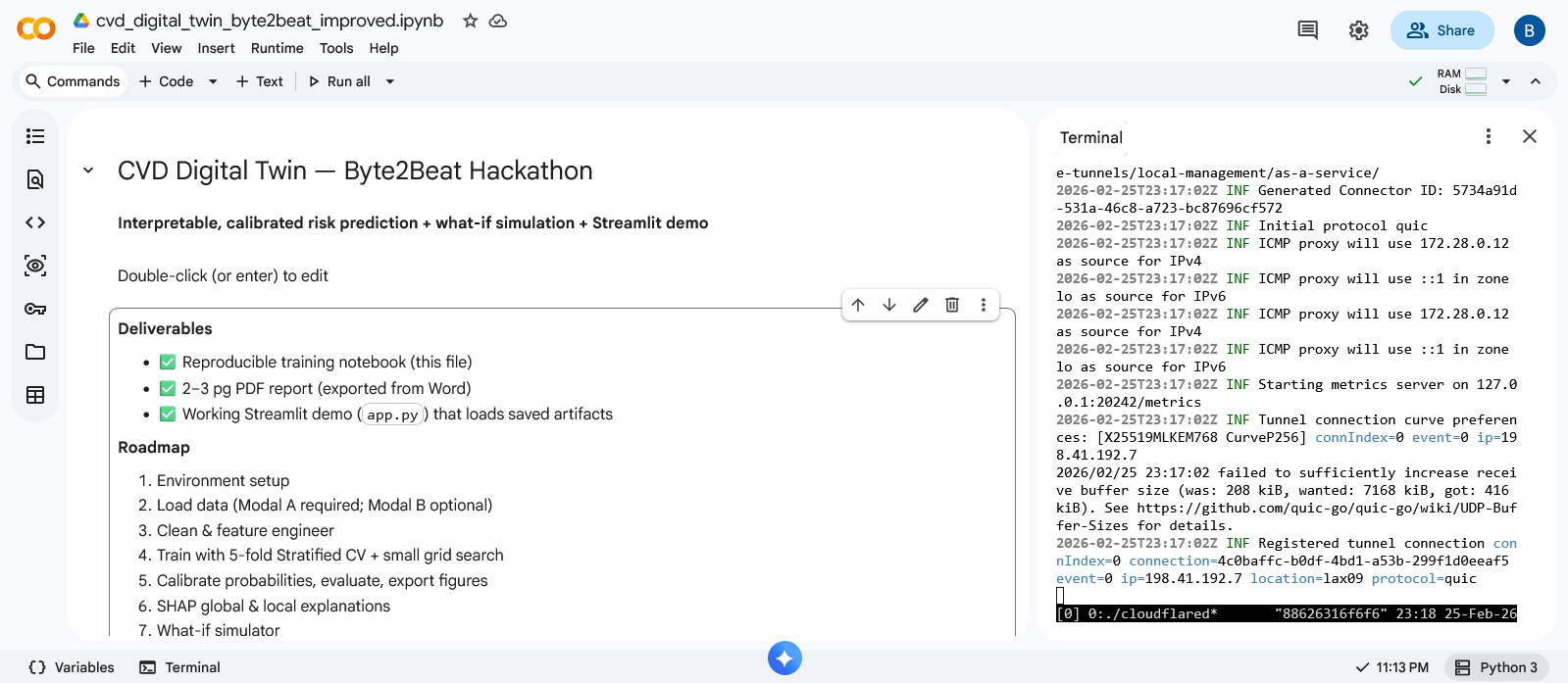Click the cloud save status icon
This screenshot has width=1568, height=683.
[x=498, y=21]
